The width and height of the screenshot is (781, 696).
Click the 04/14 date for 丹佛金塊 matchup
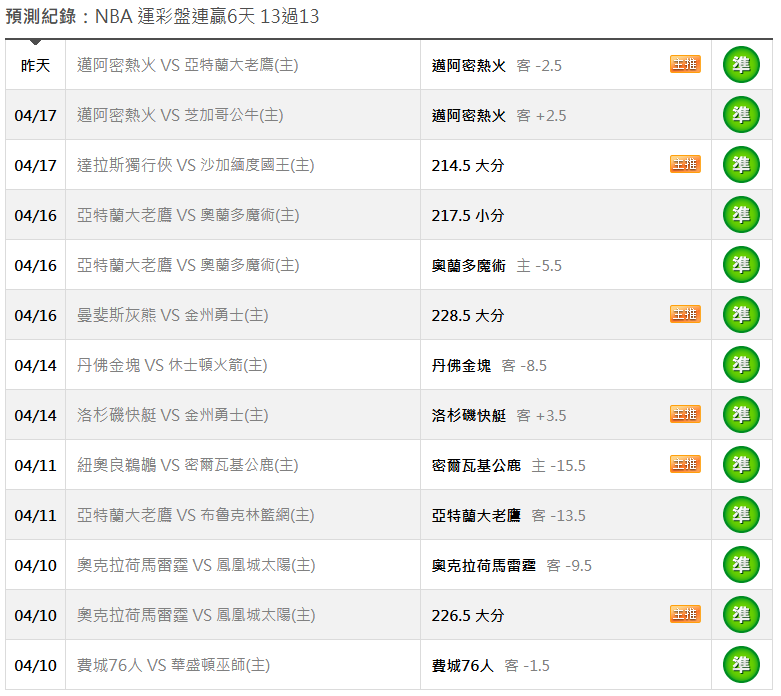pyautogui.click(x=35, y=366)
